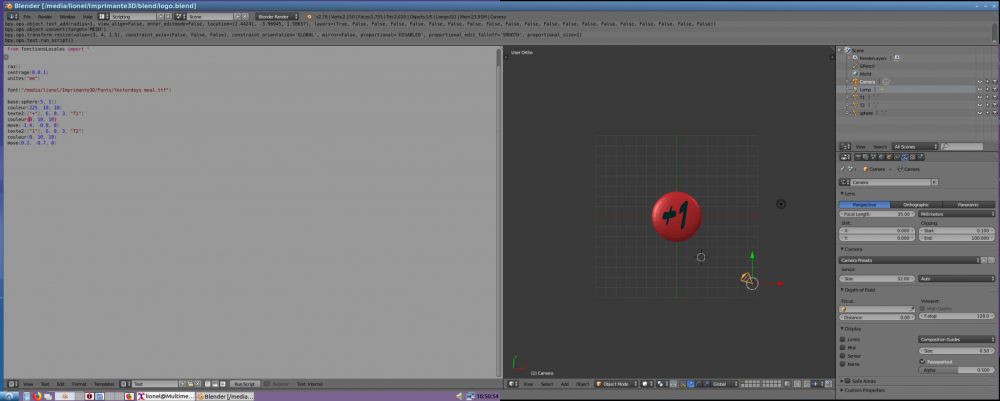Enable the Limits display checkbox
The height and width of the screenshot is (401, 1000).
[844, 339]
